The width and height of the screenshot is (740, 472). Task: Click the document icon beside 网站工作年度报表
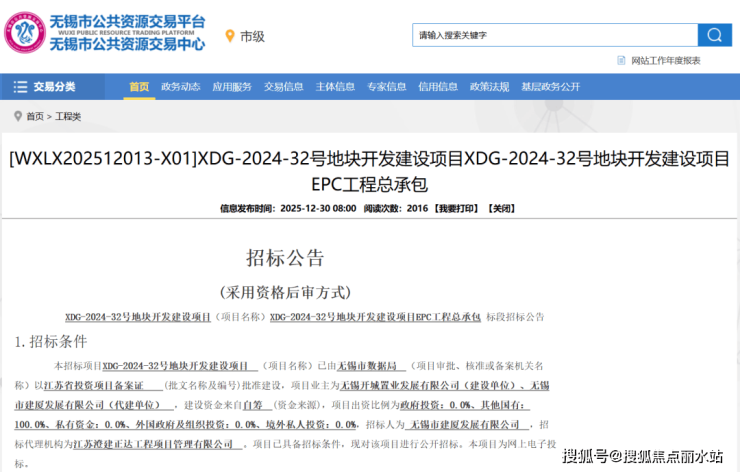tap(622, 61)
